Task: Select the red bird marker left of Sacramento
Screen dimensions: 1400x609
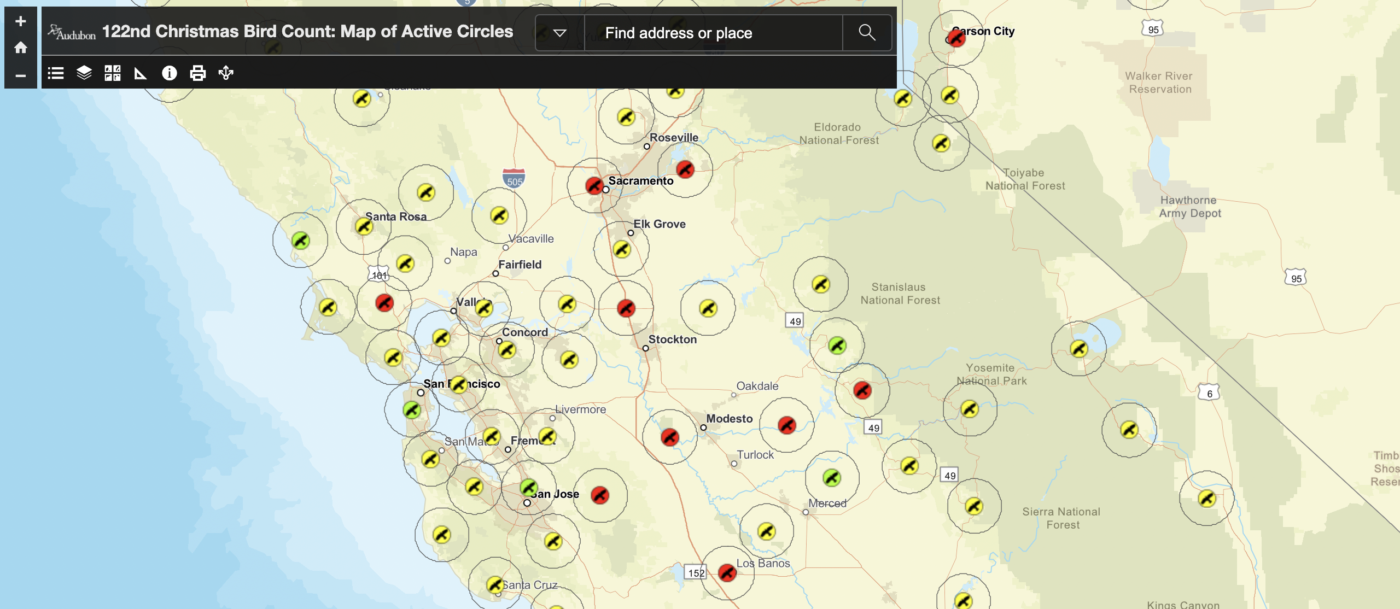Action: point(594,185)
